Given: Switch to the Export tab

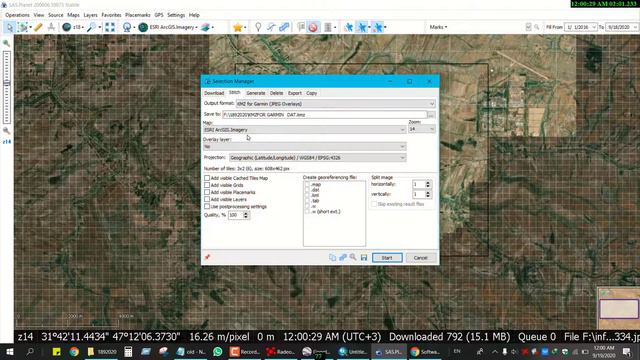Looking at the screenshot, I should 294,93.
